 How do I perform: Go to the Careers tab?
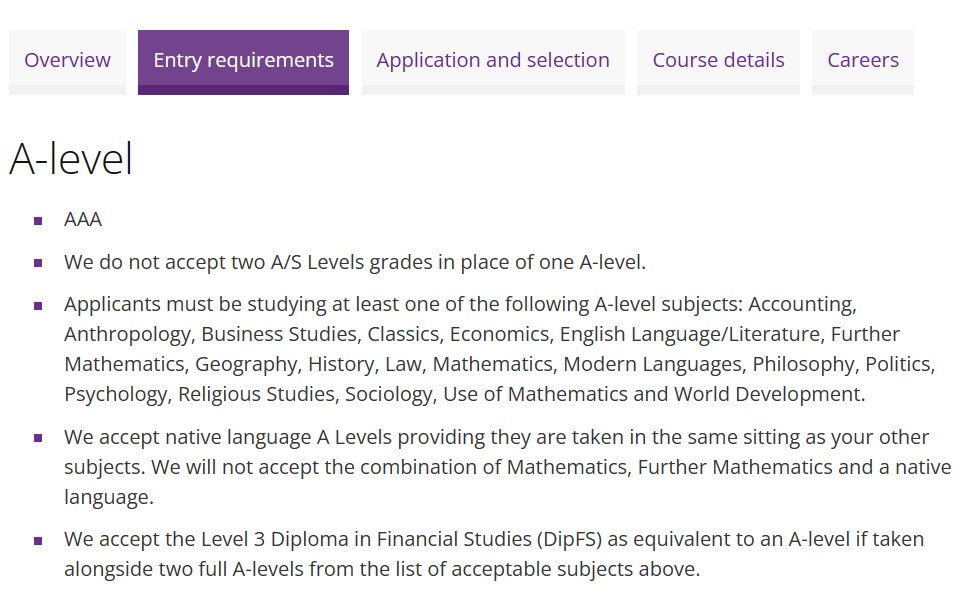click(x=863, y=62)
